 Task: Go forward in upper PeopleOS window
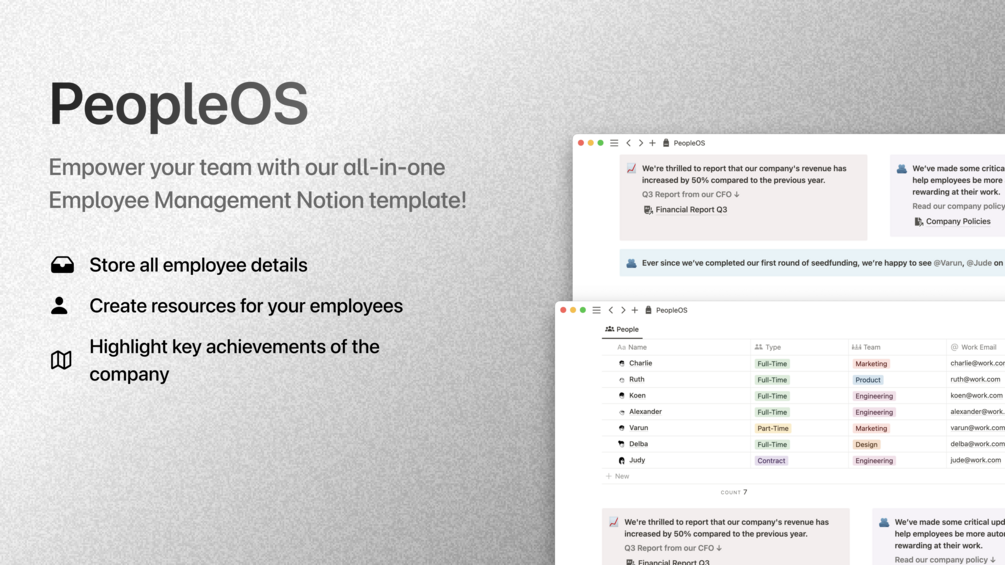(640, 143)
